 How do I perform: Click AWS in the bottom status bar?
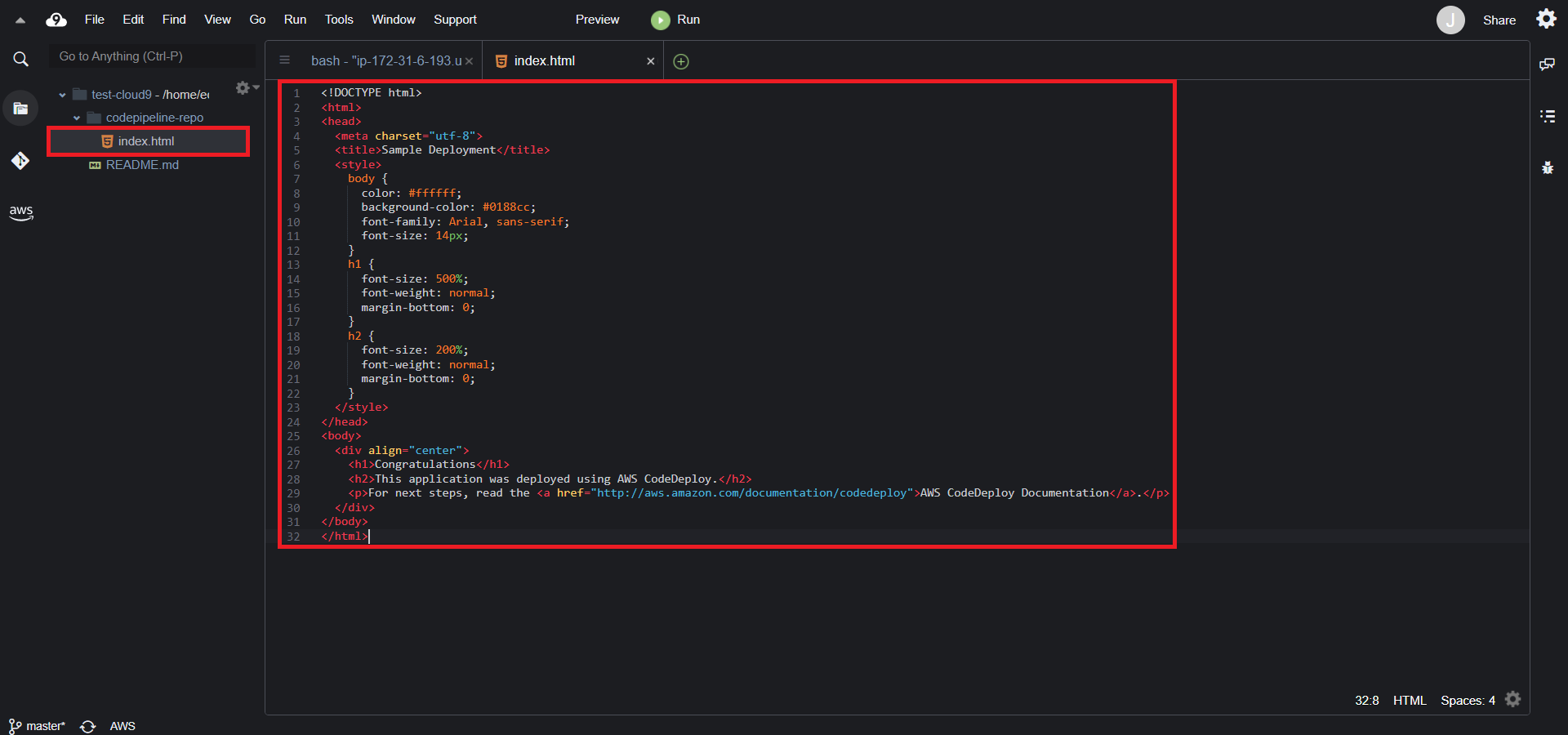[x=122, y=726]
